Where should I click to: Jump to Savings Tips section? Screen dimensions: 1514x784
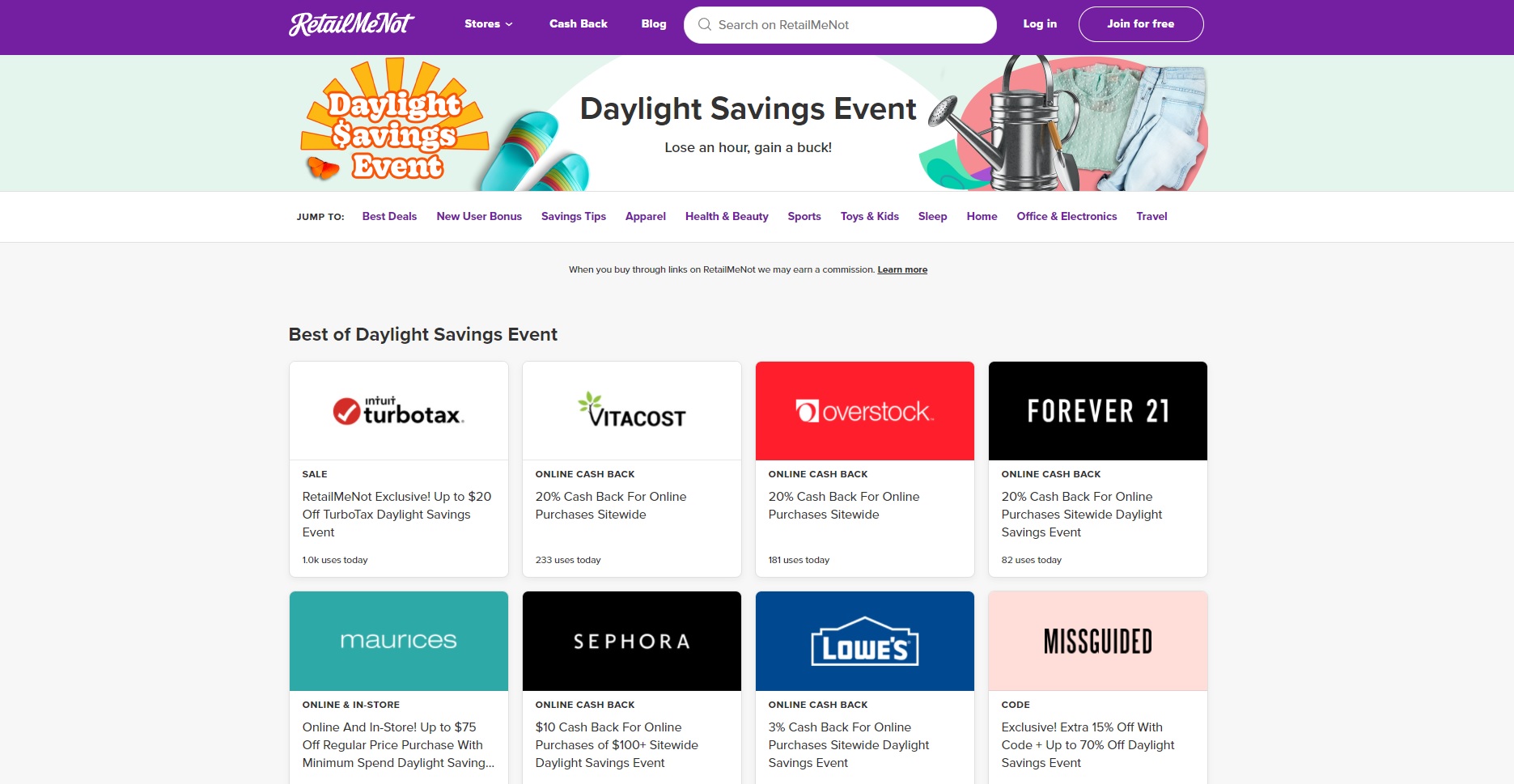click(x=574, y=216)
